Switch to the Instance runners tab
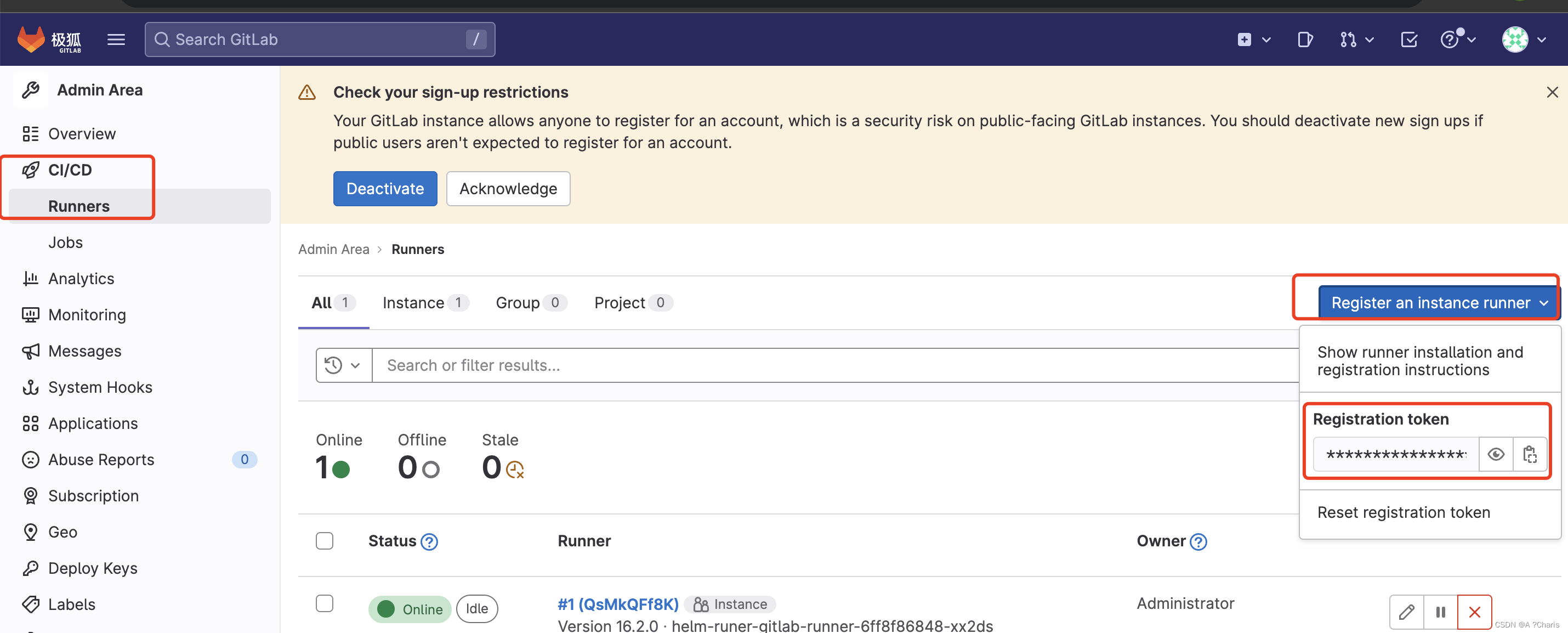The width and height of the screenshot is (1568, 633). (x=425, y=303)
